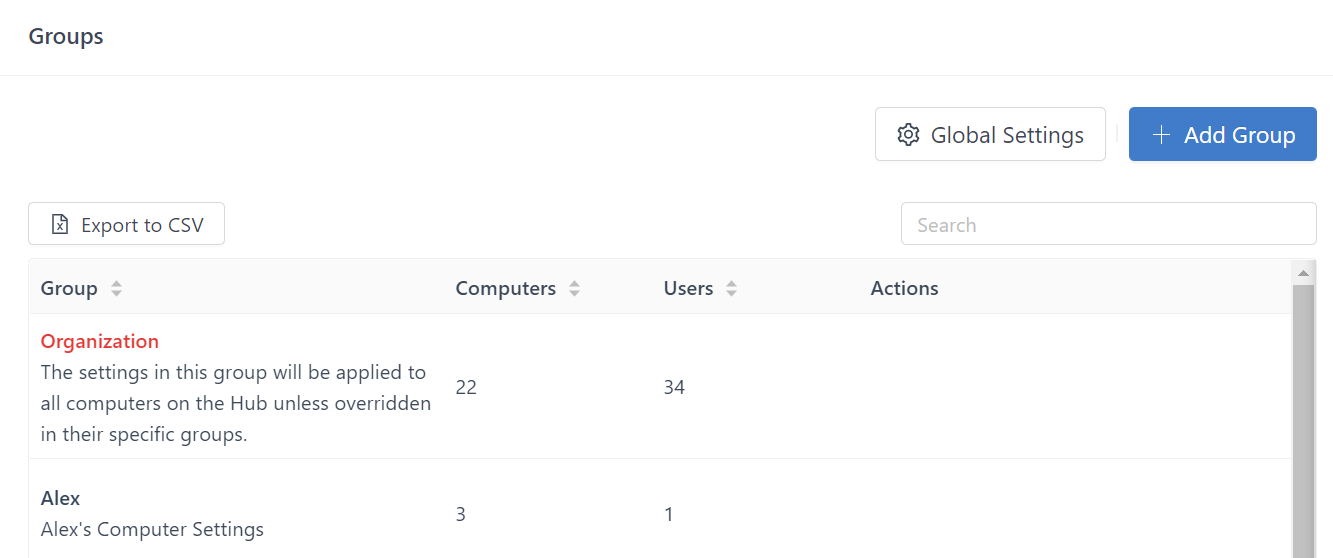Click the Organization computer count of 22
The height and width of the screenshot is (558, 1333).
tap(466, 387)
